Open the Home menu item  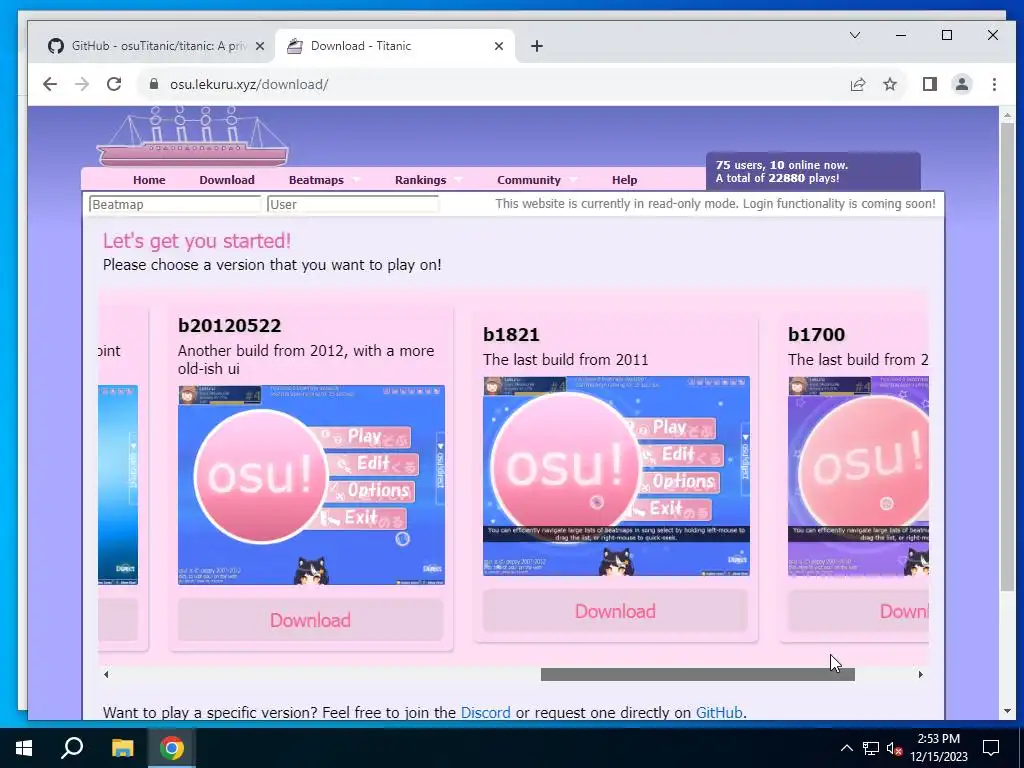coord(149,180)
